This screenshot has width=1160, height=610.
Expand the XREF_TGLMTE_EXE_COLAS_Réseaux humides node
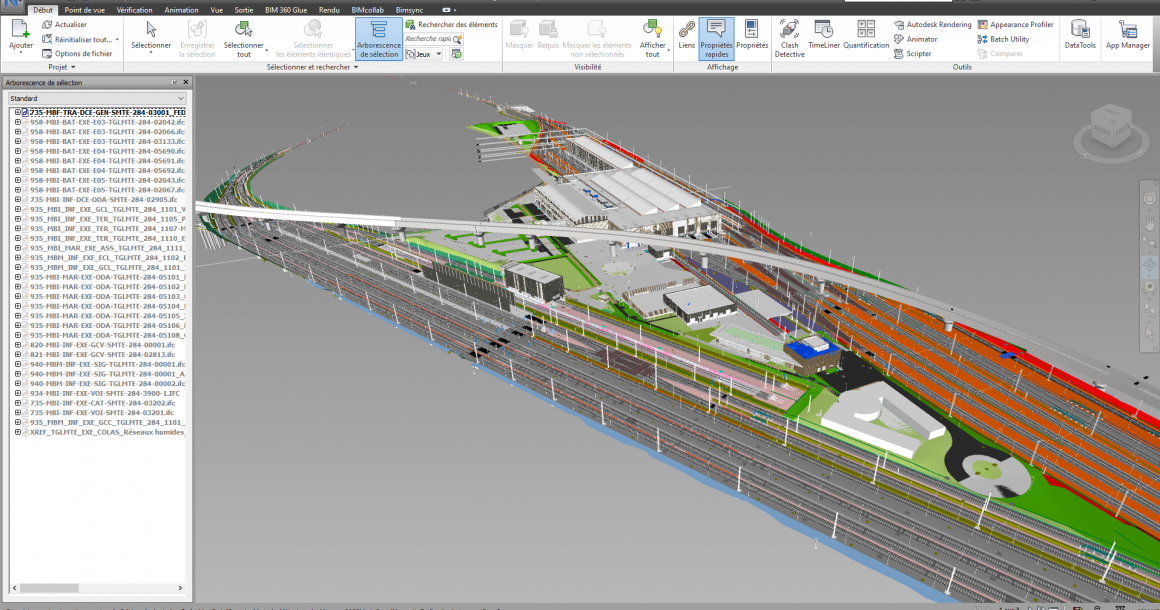click(x=18, y=433)
